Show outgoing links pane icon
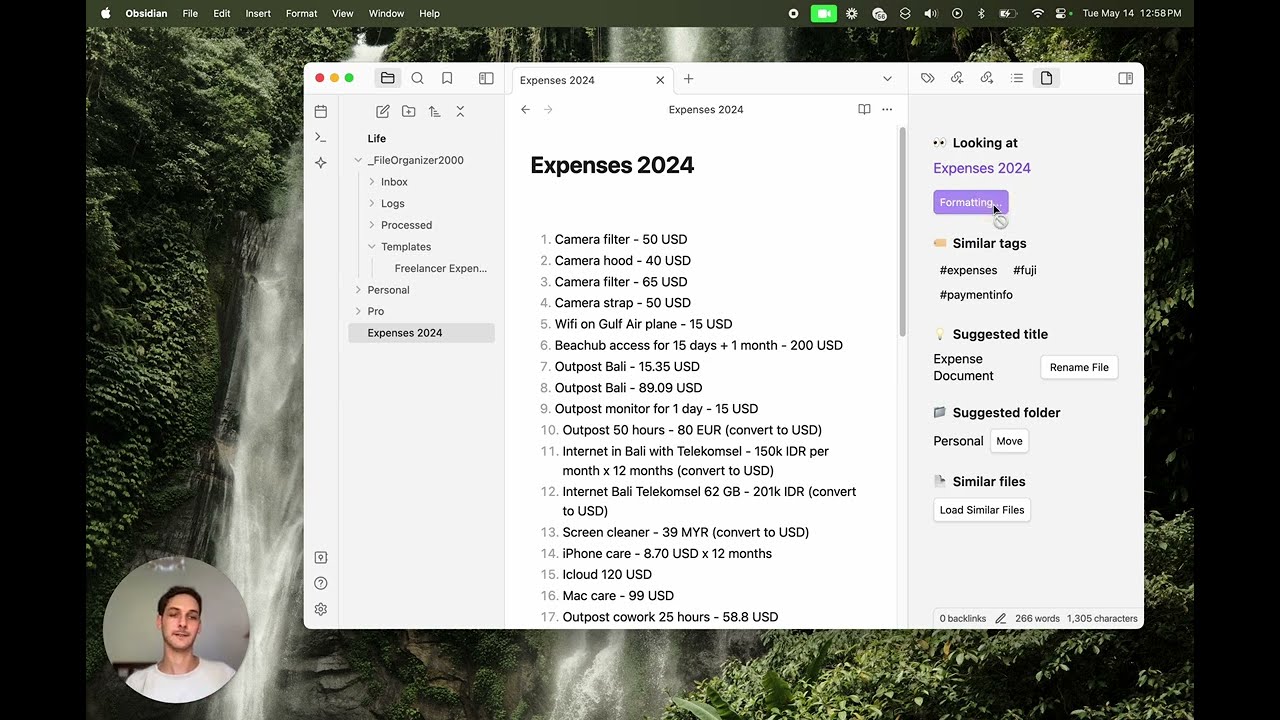 tap(987, 78)
